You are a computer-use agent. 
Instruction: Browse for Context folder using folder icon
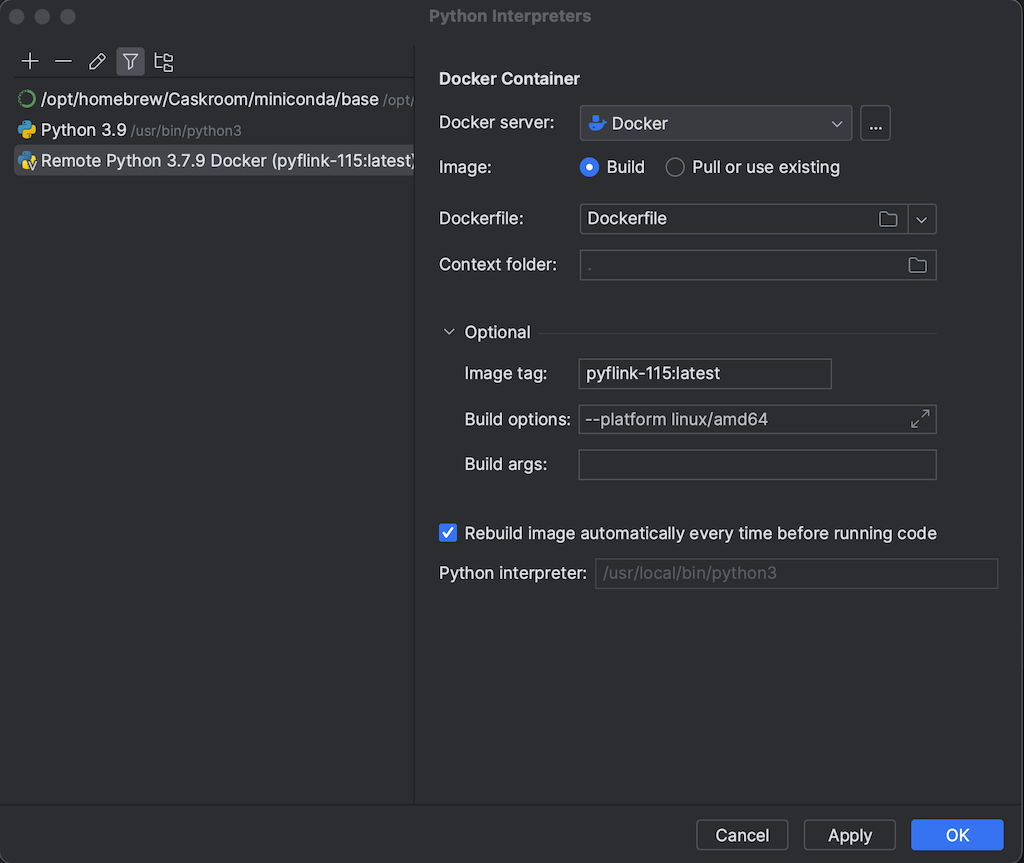coord(917,265)
